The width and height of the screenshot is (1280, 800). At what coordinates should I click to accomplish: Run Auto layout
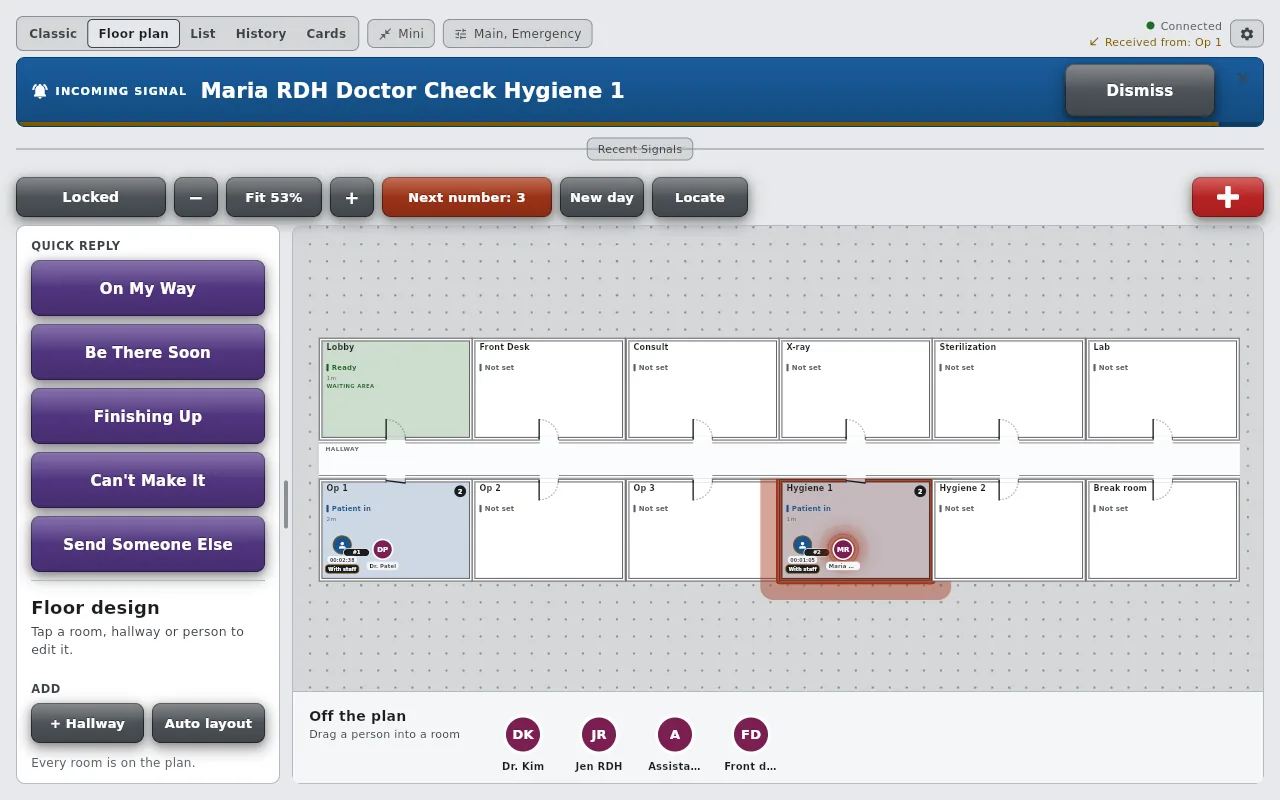[x=208, y=723]
